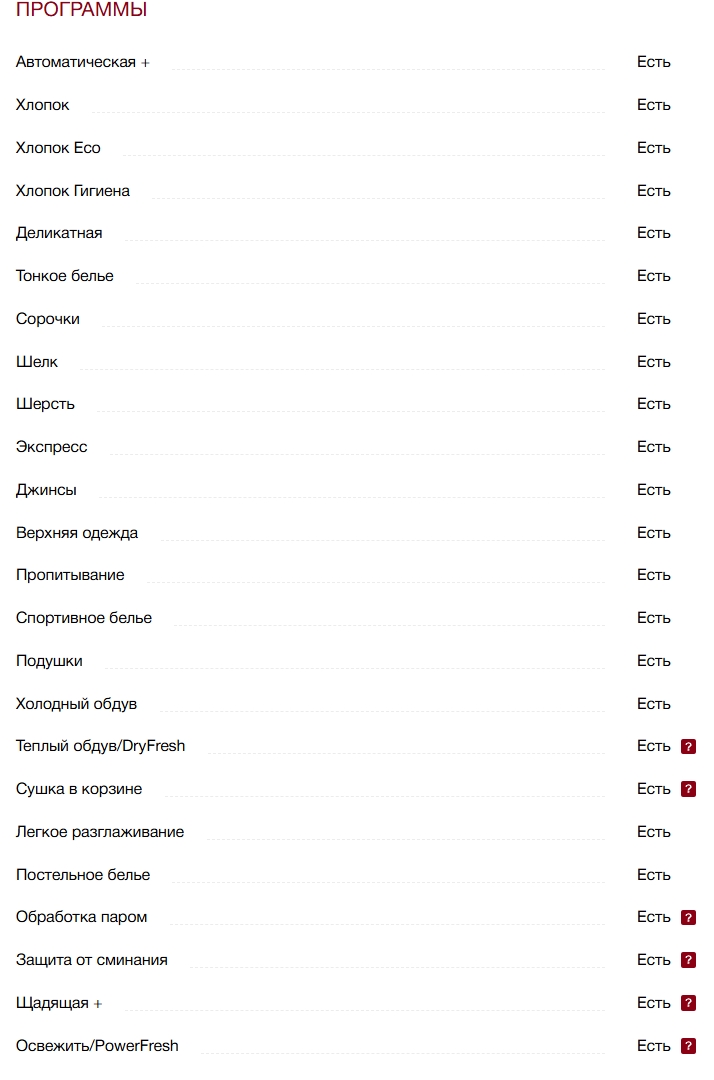Click the Шерсть row label
The height and width of the screenshot is (1080, 714).
tap(45, 404)
